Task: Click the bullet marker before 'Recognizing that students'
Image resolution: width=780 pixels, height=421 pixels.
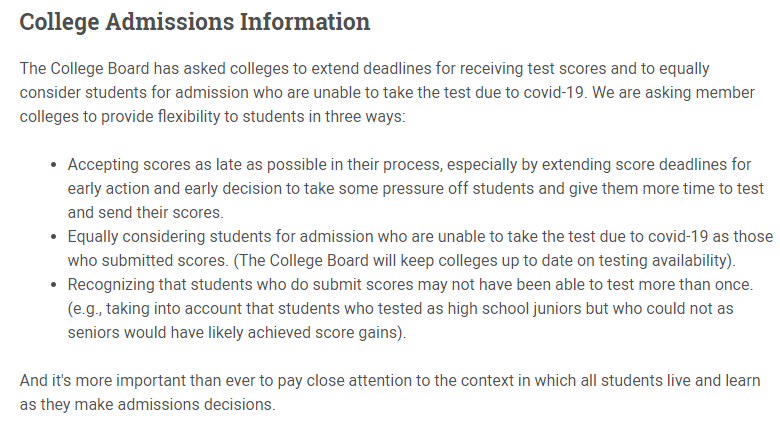Action: pos(54,285)
